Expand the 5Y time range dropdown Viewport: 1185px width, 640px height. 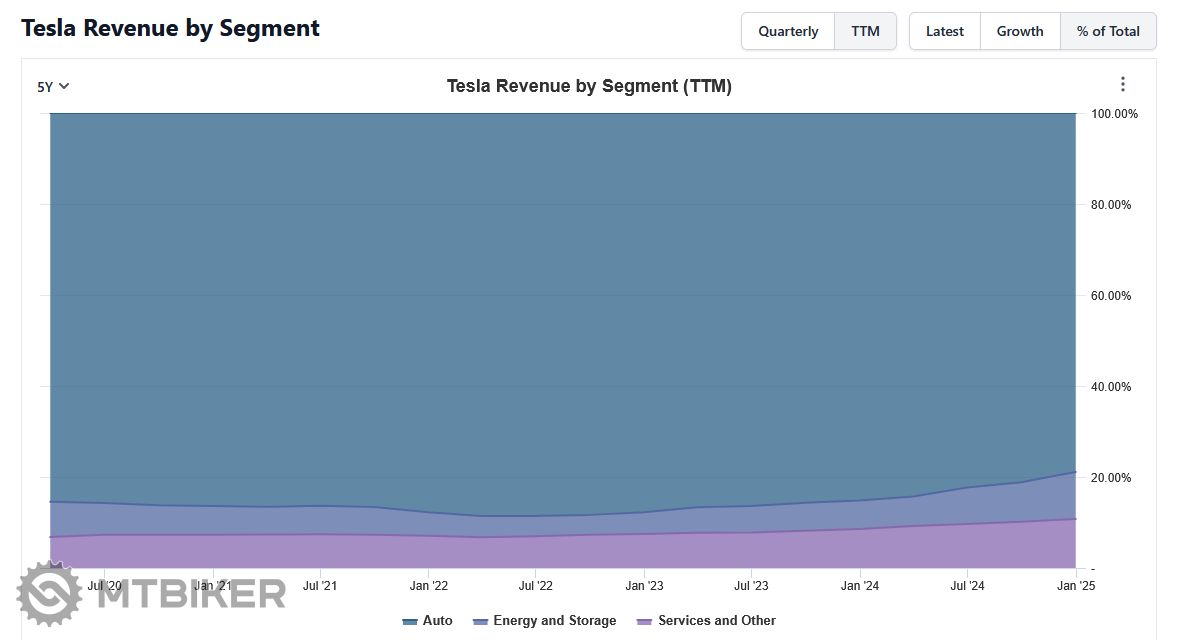(53, 86)
